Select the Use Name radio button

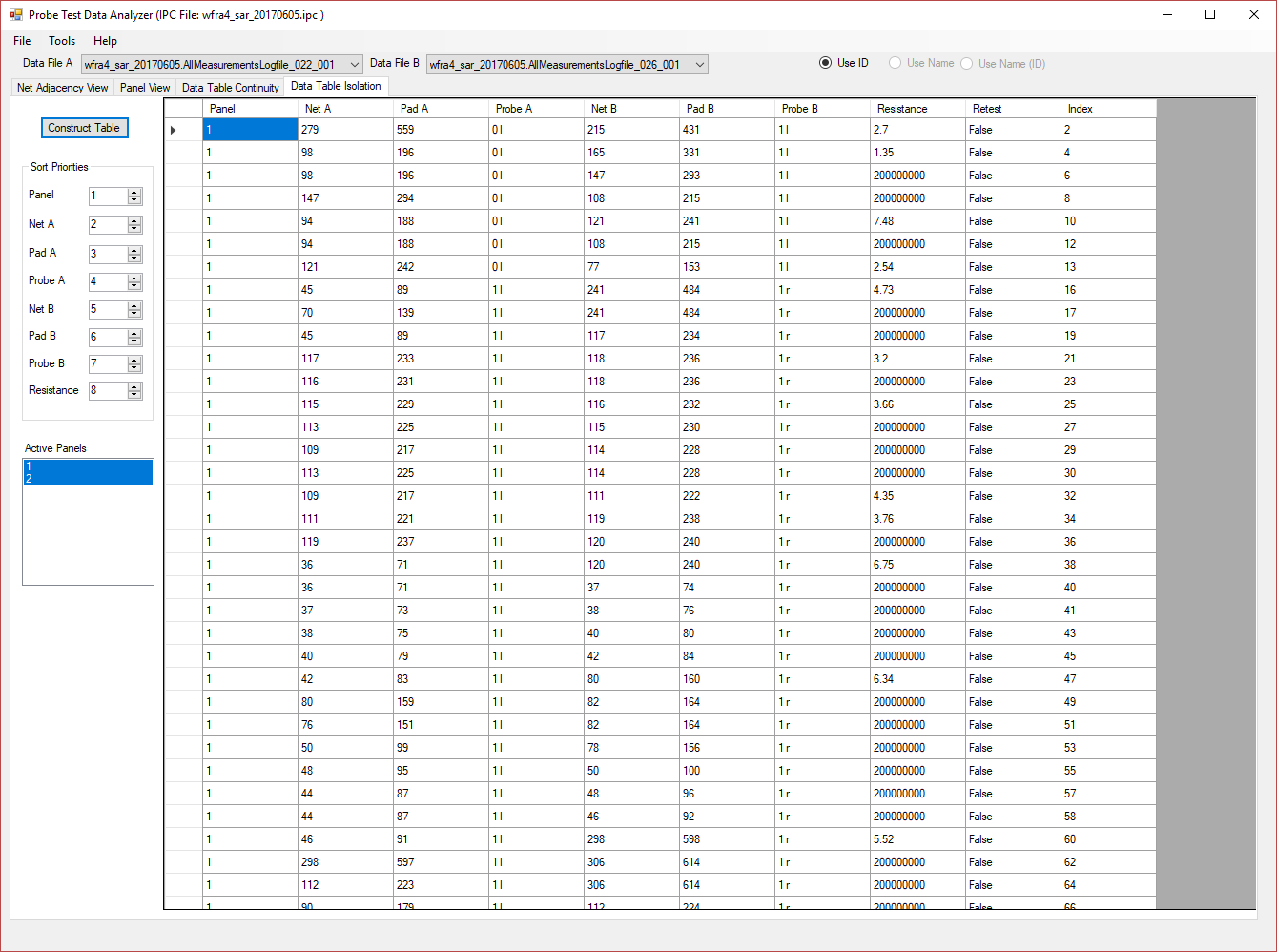[x=921, y=63]
